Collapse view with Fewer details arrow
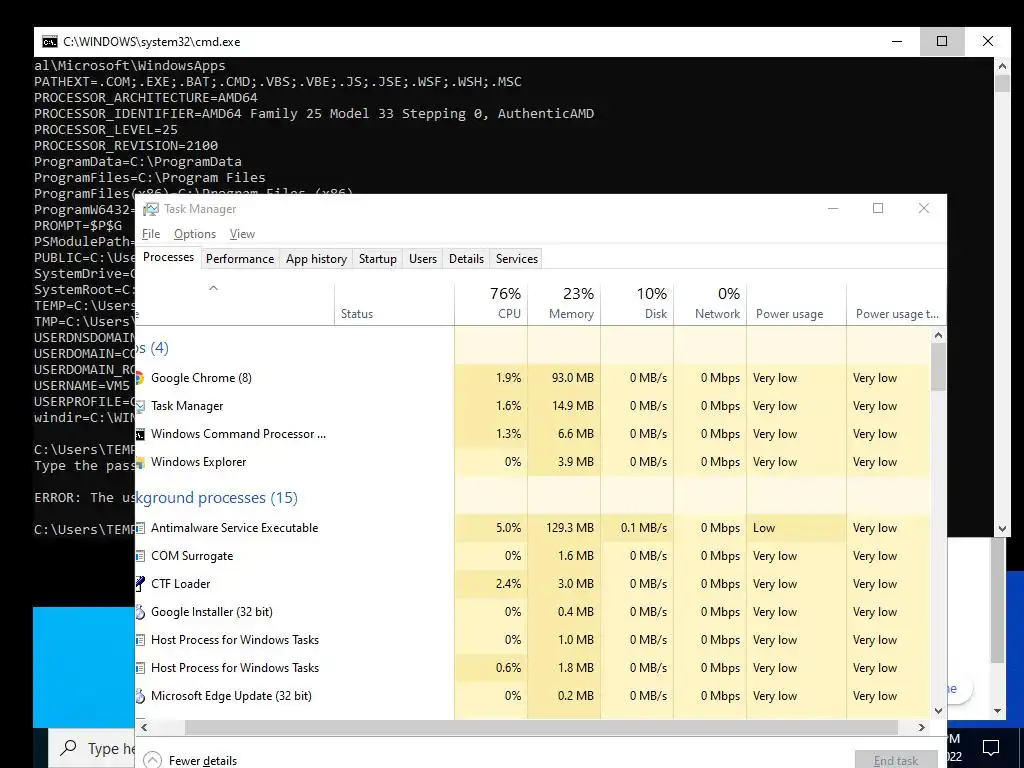The height and width of the screenshot is (768, 1024). [152, 760]
